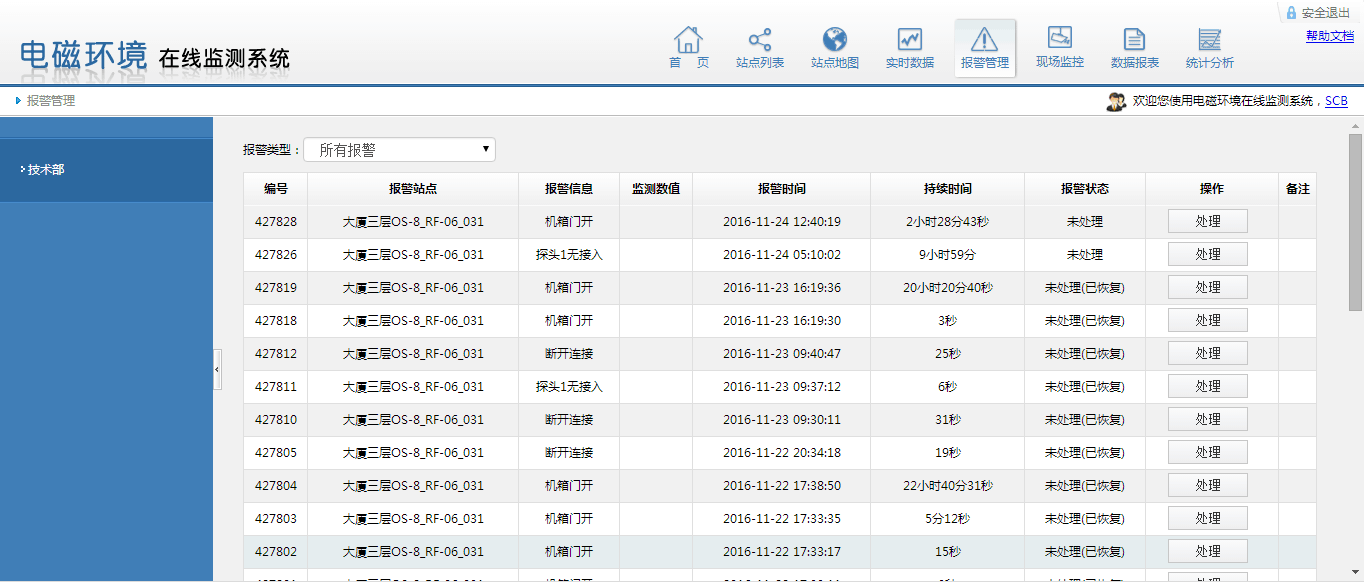Click 处理 button for alarm 427812

1208,353
